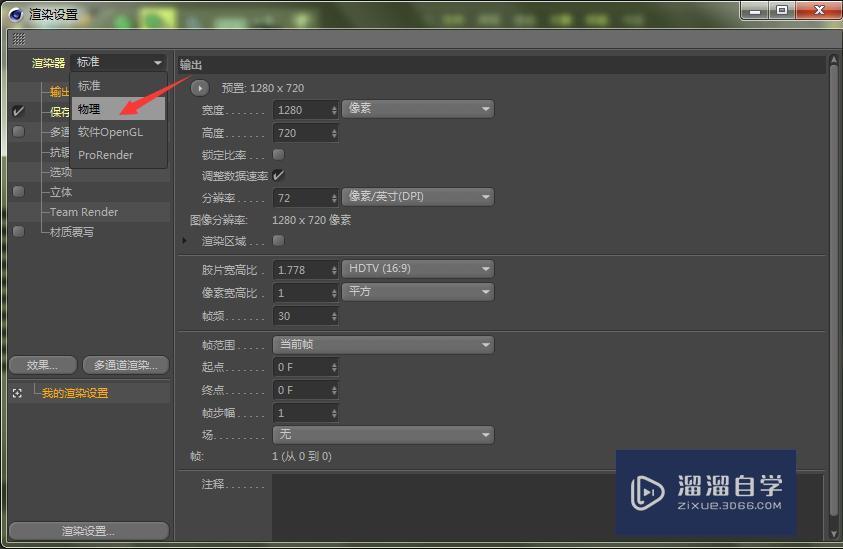Click the 宽度 field showing 1280
The image size is (843, 549).
[x=301, y=110]
